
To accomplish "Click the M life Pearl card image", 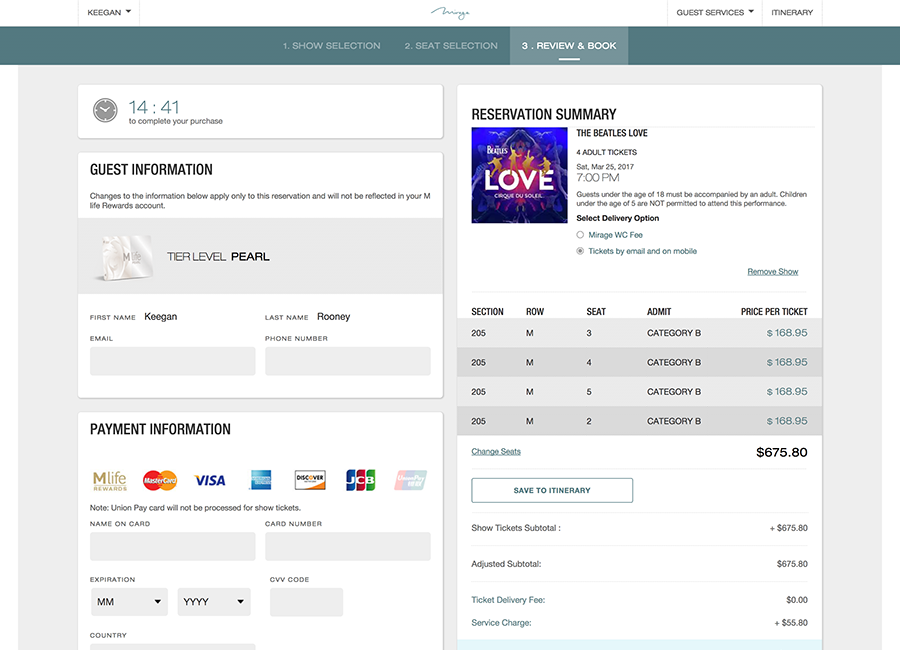I will [126, 258].
